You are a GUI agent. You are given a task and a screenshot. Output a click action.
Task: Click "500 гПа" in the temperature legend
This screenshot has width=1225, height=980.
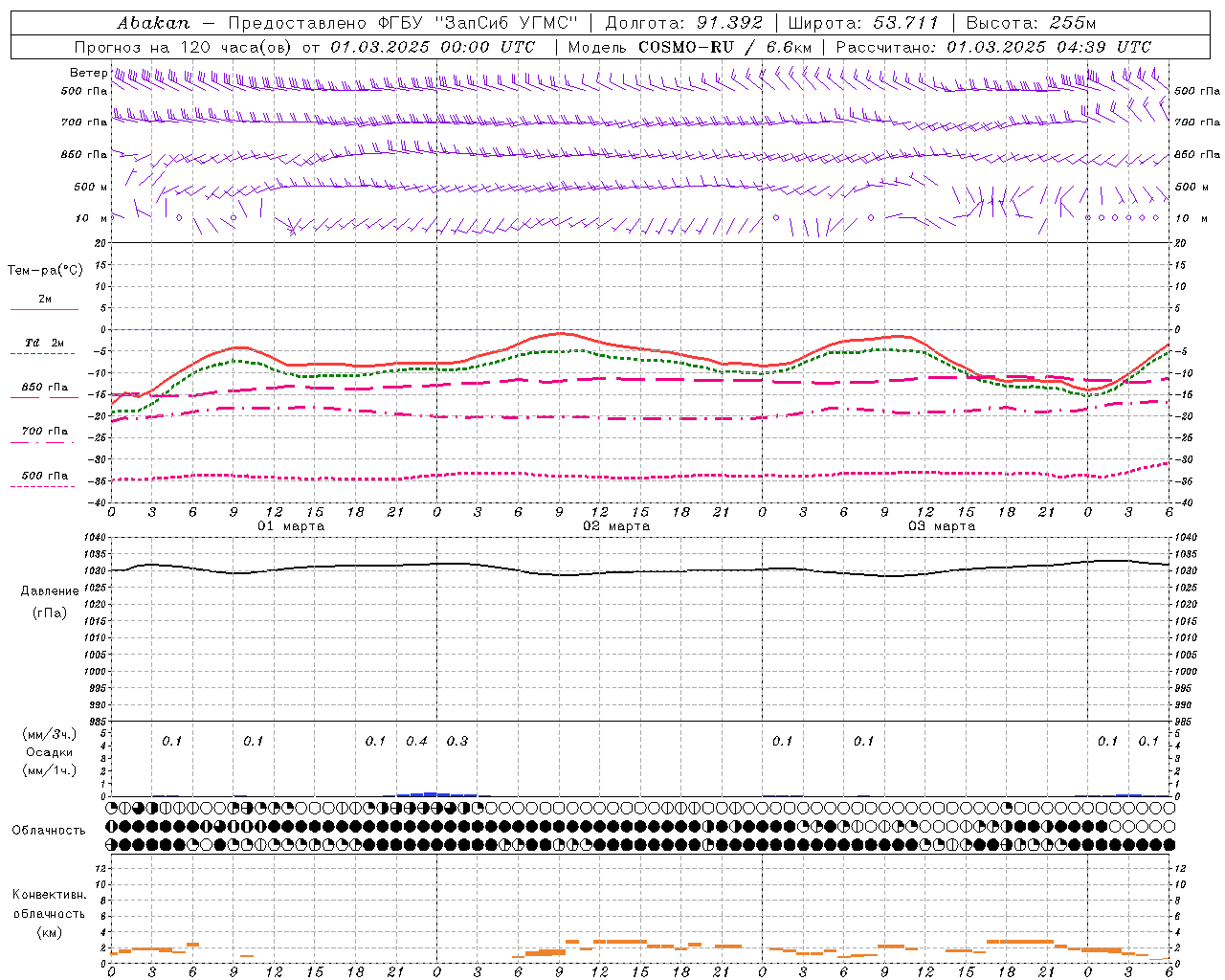click(x=44, y=476)
